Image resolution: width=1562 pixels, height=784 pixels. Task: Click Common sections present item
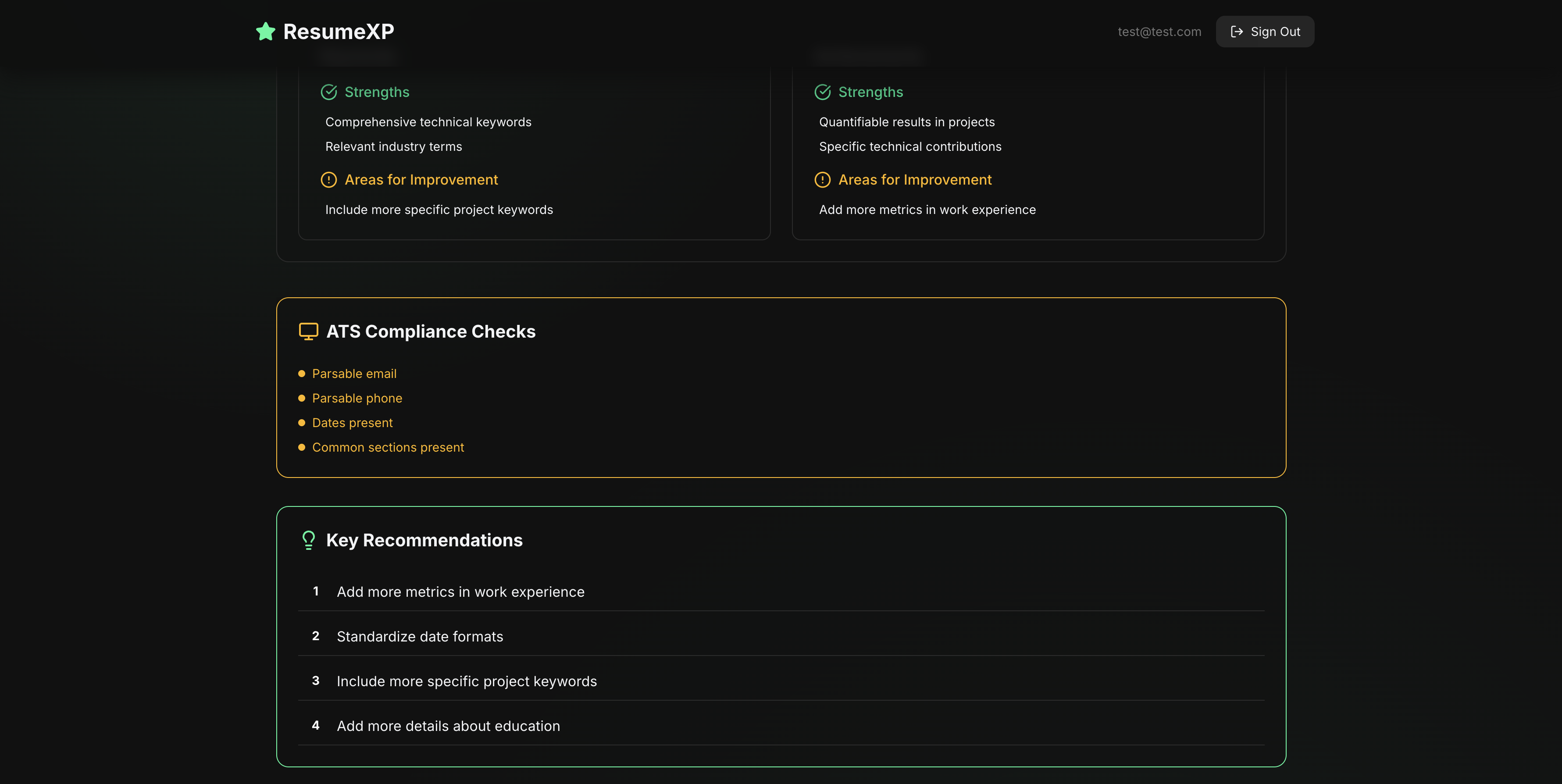[x=388, y=448]
